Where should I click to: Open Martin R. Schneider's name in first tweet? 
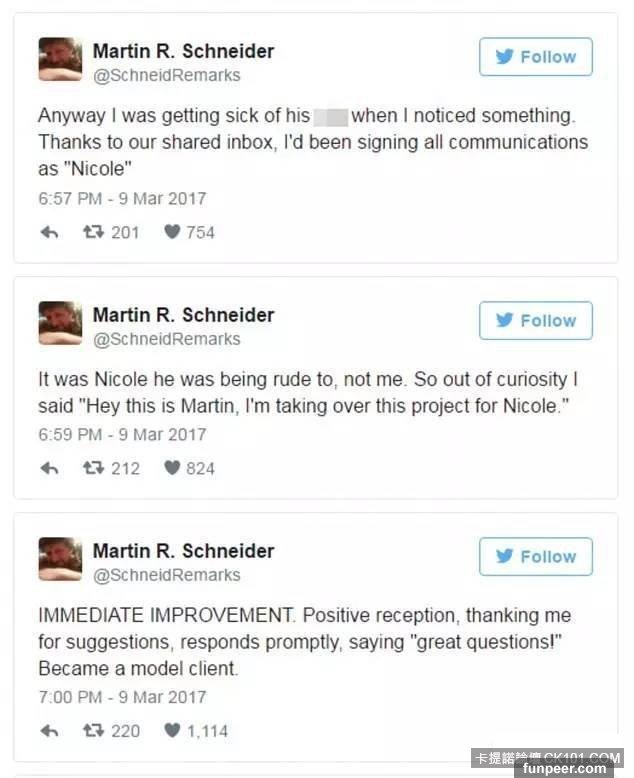pyautogui.click(x=183, y=50)
